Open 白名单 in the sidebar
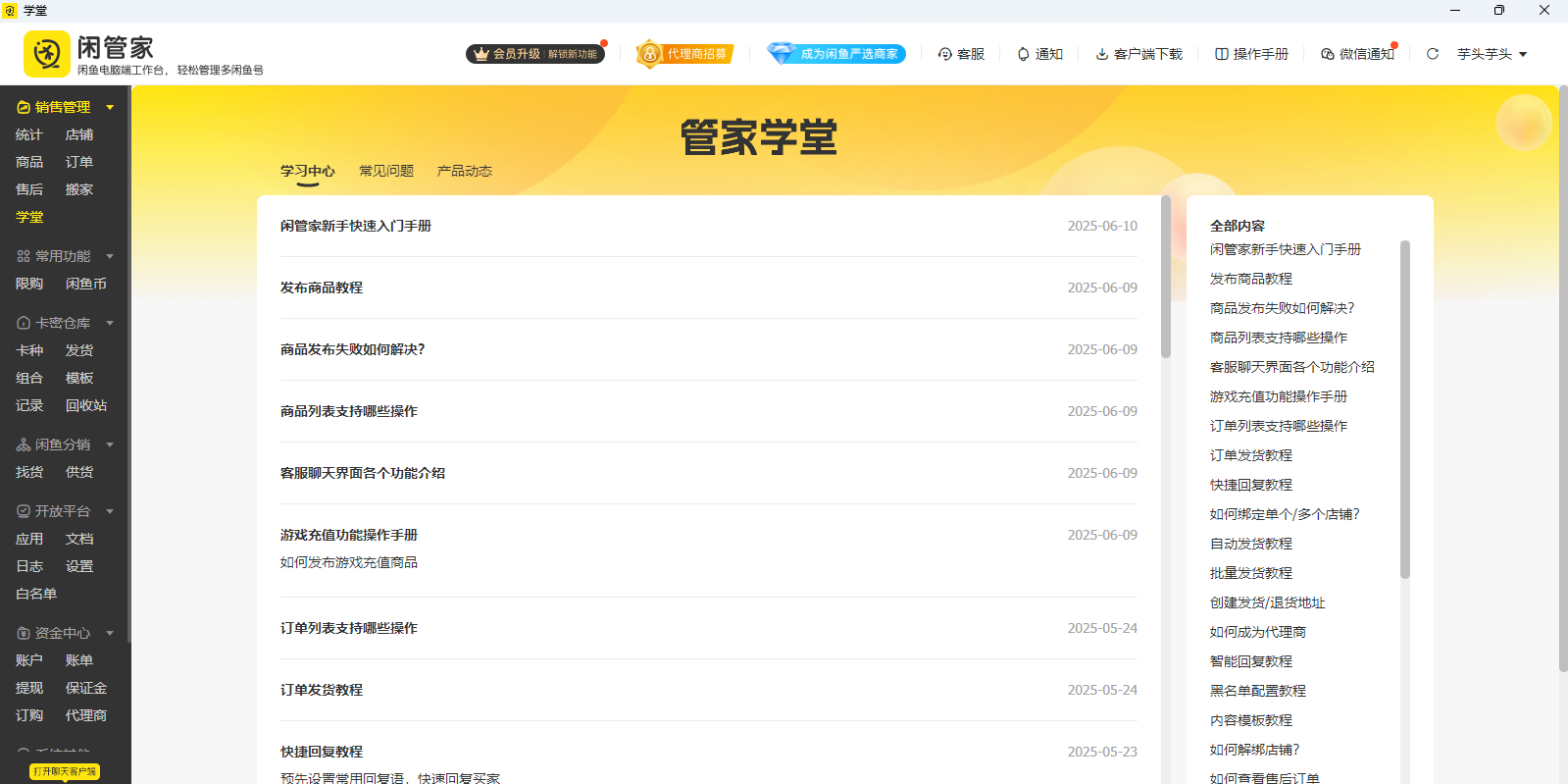The width and height of the screenshot is (1568, 784). (x=36, y=594)
